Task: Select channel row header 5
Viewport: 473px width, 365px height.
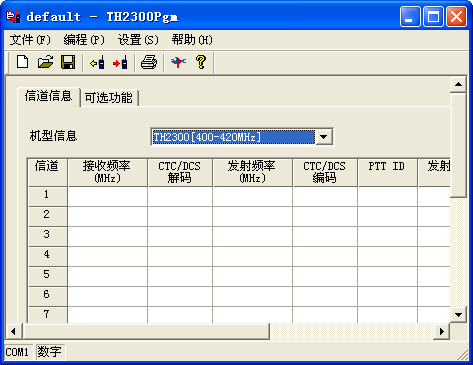Action: tap(47, 276)
